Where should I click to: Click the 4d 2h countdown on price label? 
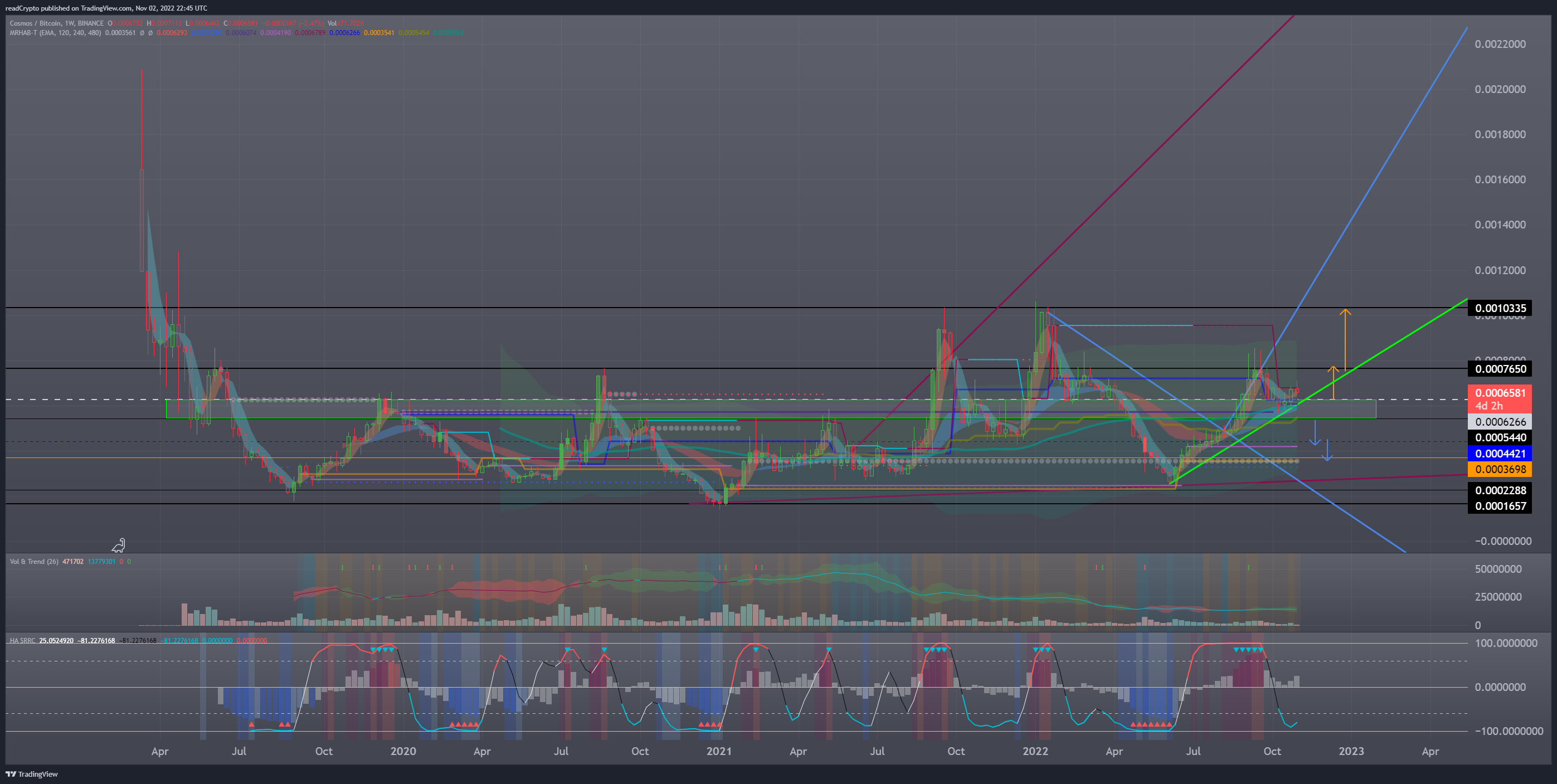pos(1488,406)
